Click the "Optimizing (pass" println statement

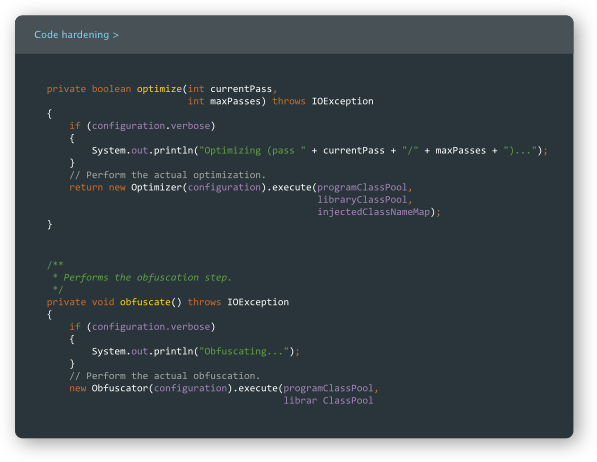tap(319, 150)
